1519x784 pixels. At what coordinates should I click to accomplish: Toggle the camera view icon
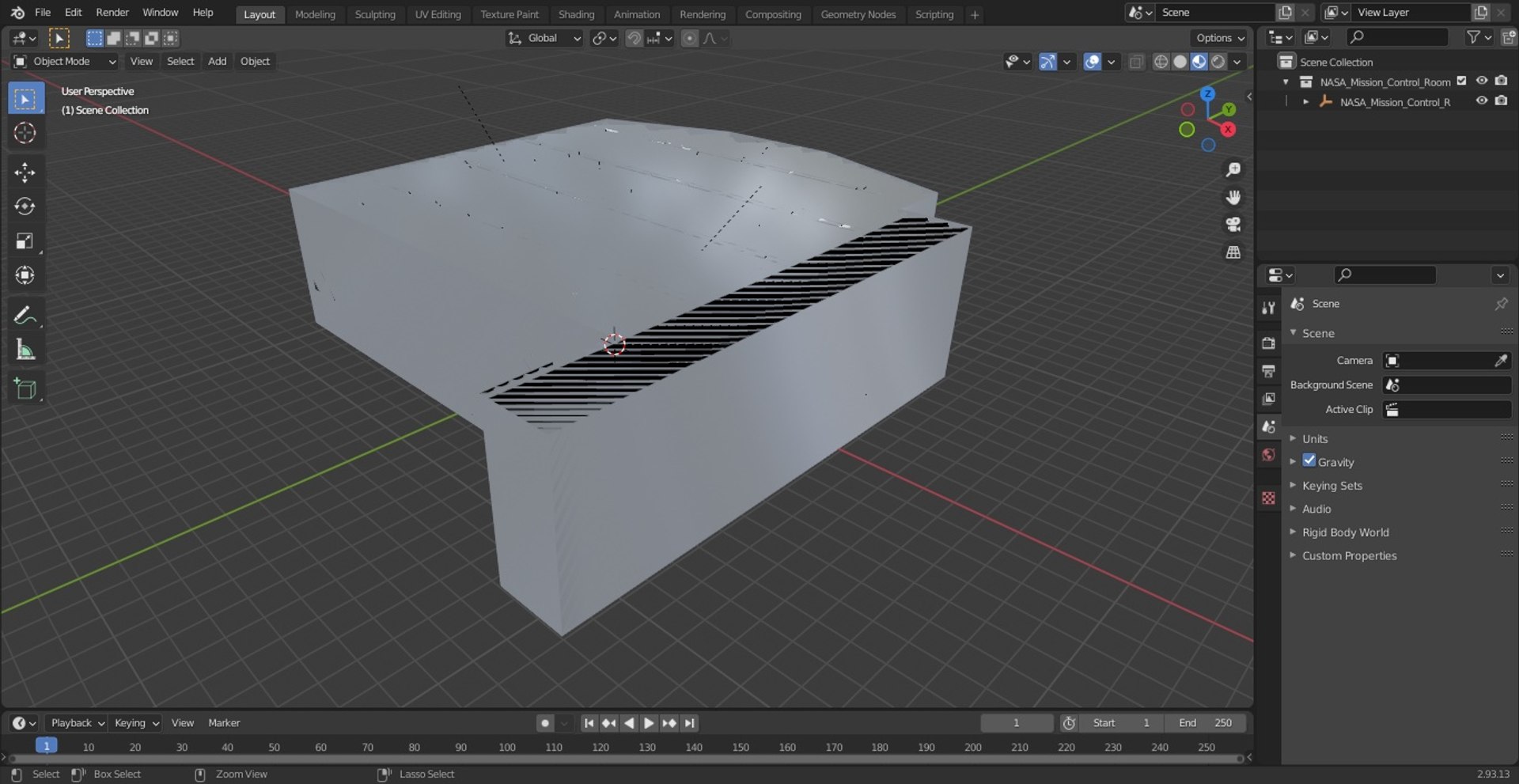coord(1233,225)
